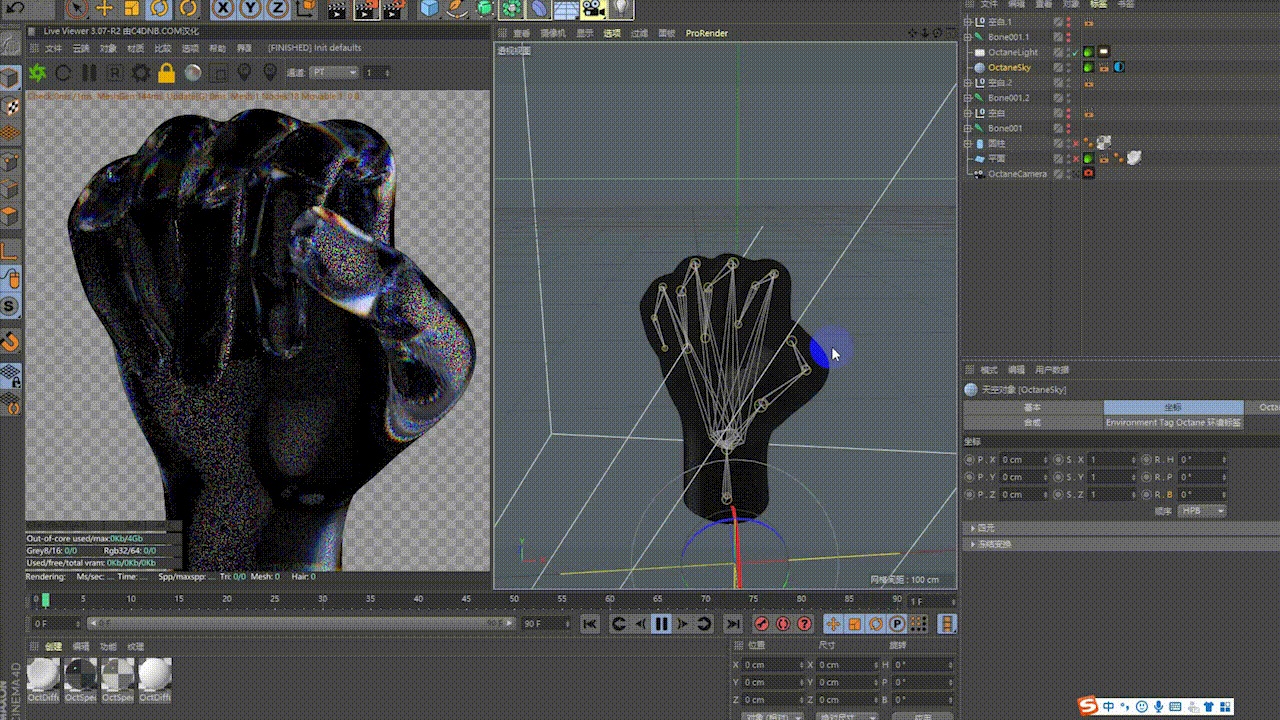This screenshot has width=1280, height=720.
Task: Click the Spline pen tool icon
Action: [x=457, y=9]
